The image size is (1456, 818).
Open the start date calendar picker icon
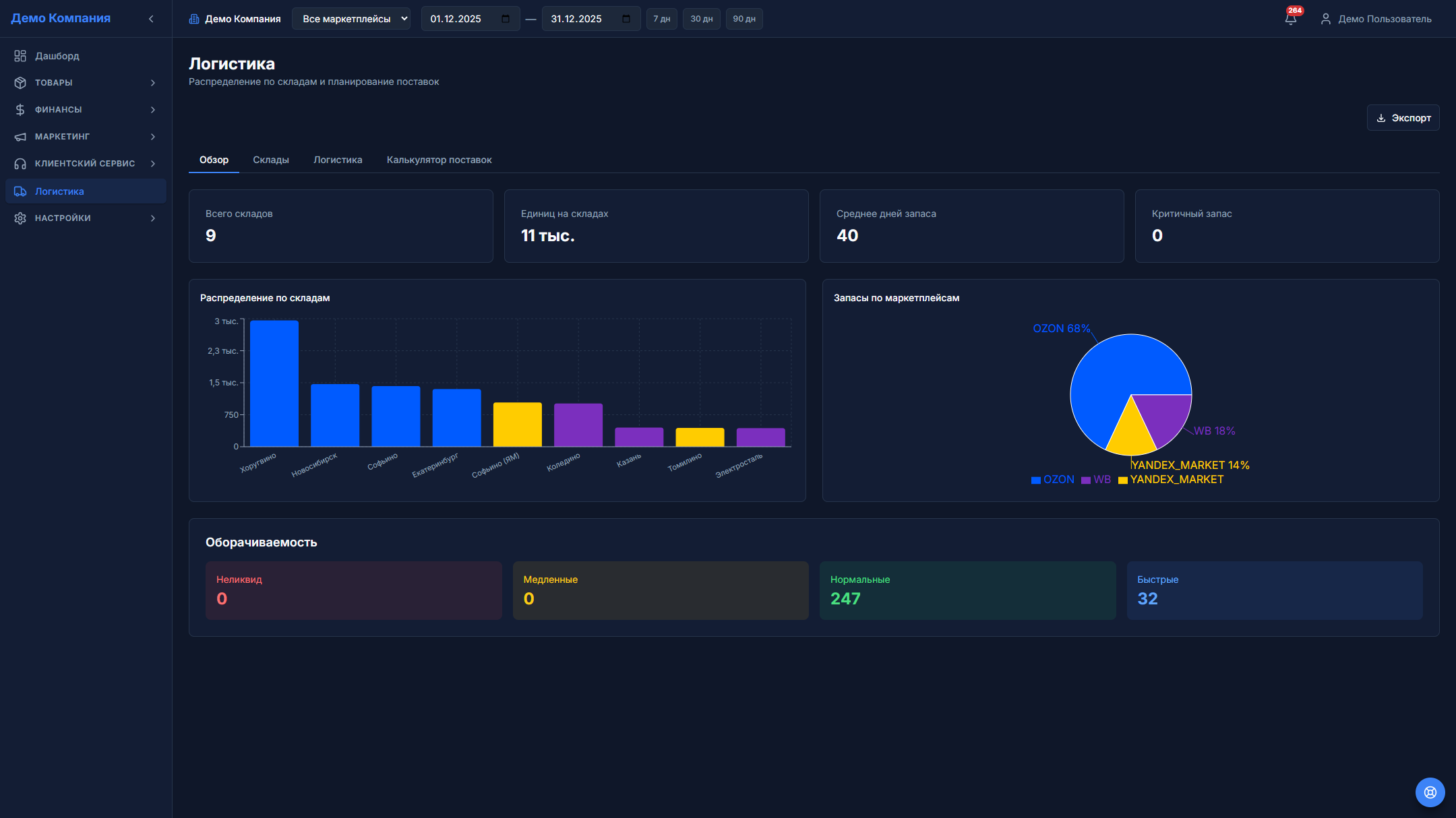506,19
